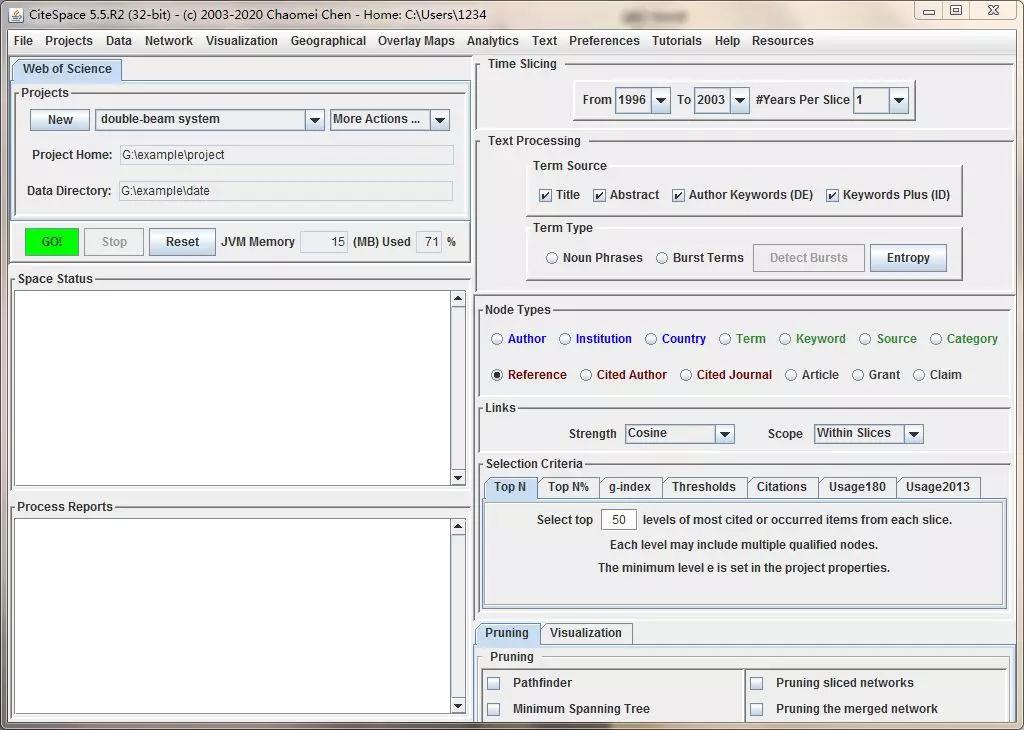Select the Institution node type
1024x730 pixels.
coord(565,339)
